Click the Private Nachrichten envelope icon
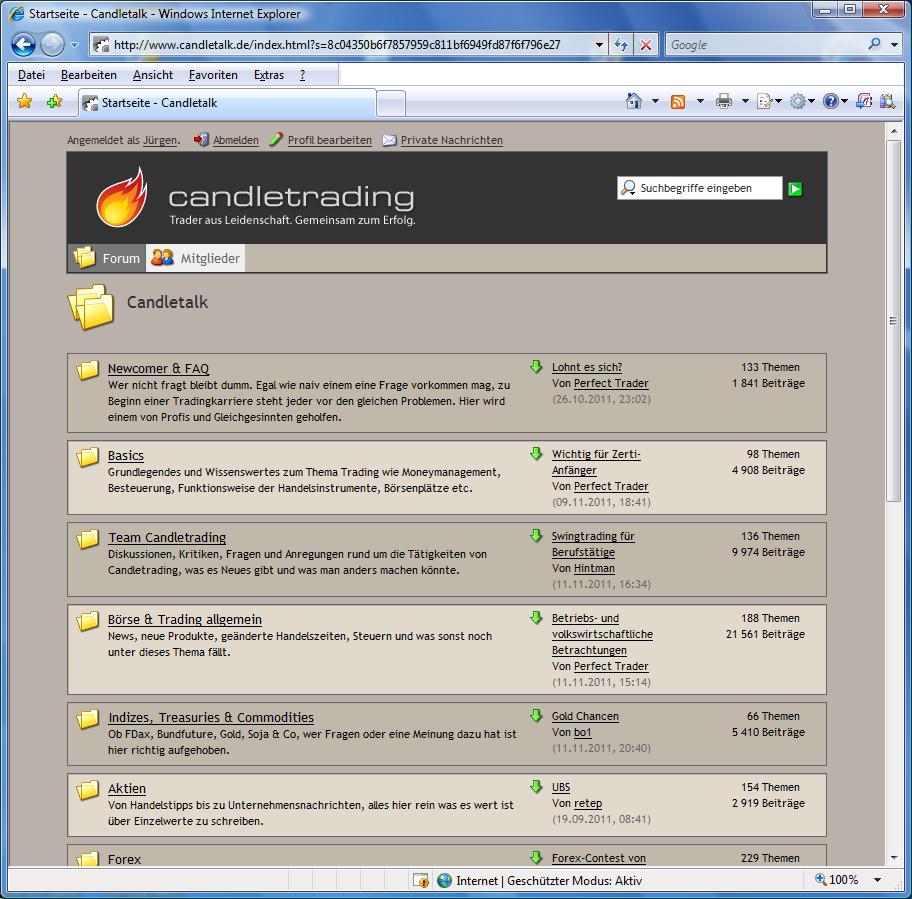This screenshot has height=899, width=912. (x=390, y=140)
